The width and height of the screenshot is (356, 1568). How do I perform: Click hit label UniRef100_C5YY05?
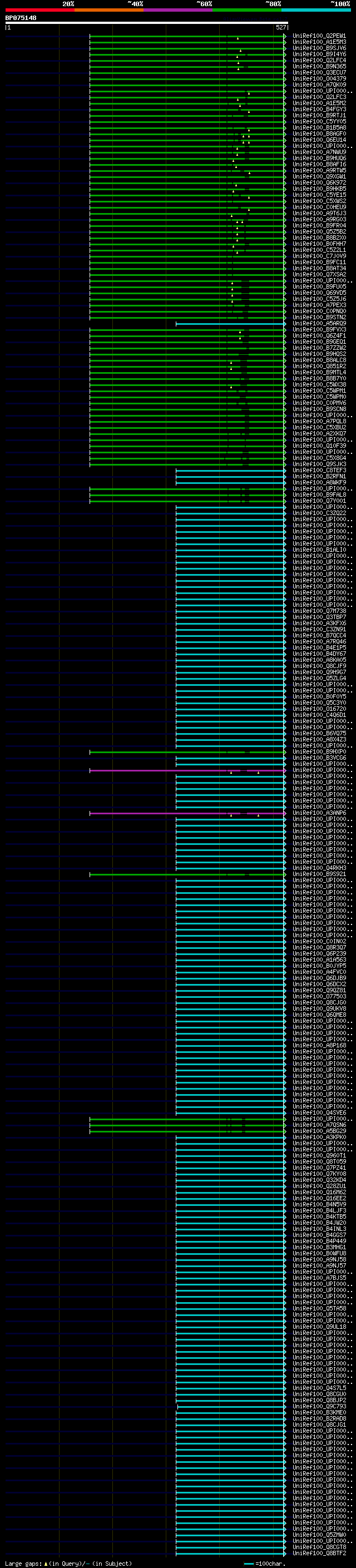319,122
